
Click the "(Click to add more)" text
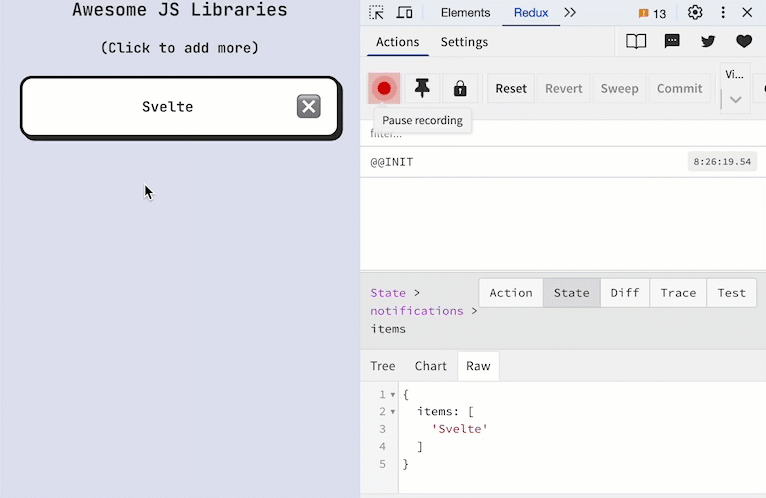(x=179, y=48)
